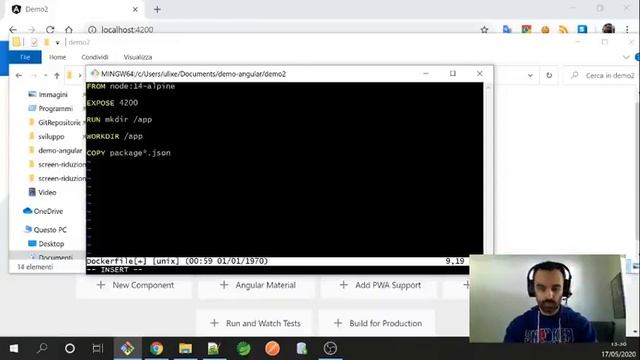The width and height of the screenshot is (640, 360).
Task: Select Video in the navigation pane
Action: [x=47, y=192]
